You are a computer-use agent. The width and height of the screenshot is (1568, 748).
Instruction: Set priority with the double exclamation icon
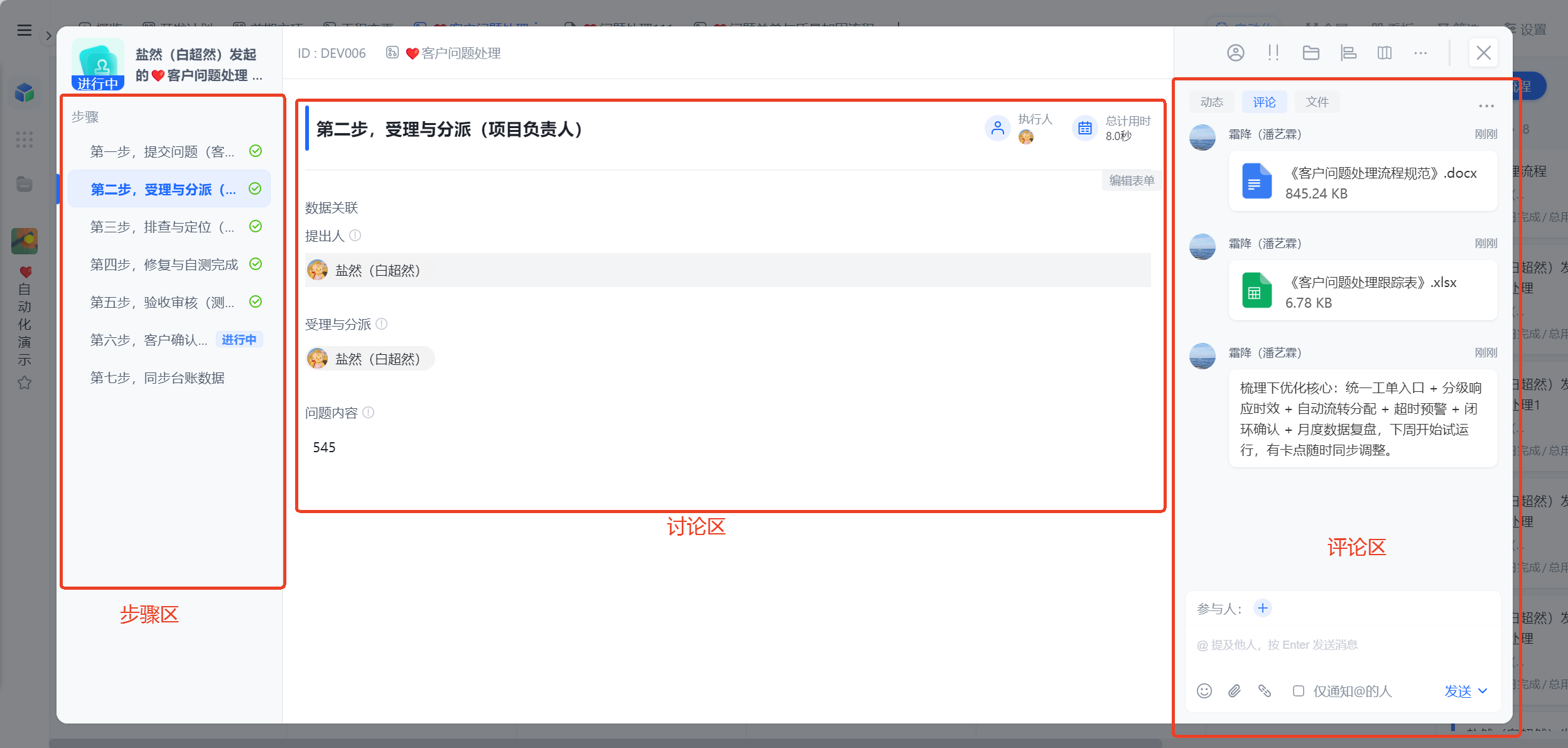point(1273,53)
